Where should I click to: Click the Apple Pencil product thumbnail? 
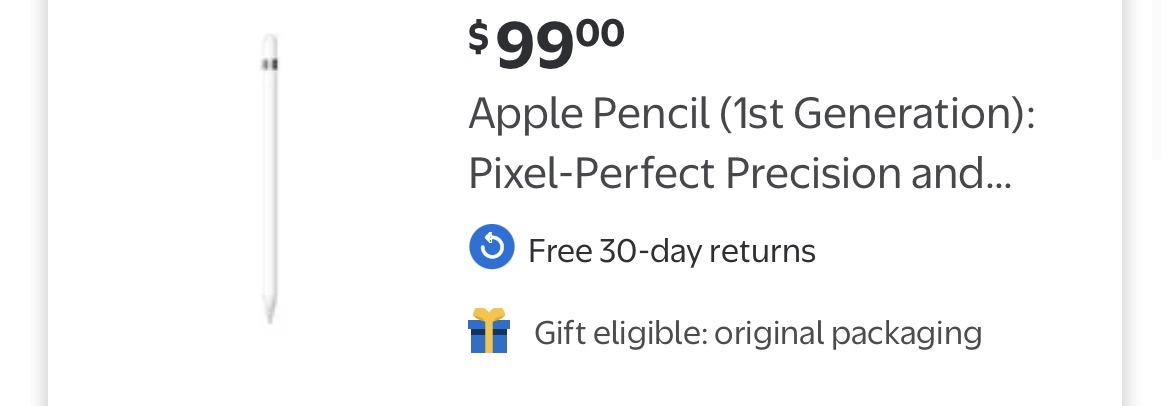269,180
